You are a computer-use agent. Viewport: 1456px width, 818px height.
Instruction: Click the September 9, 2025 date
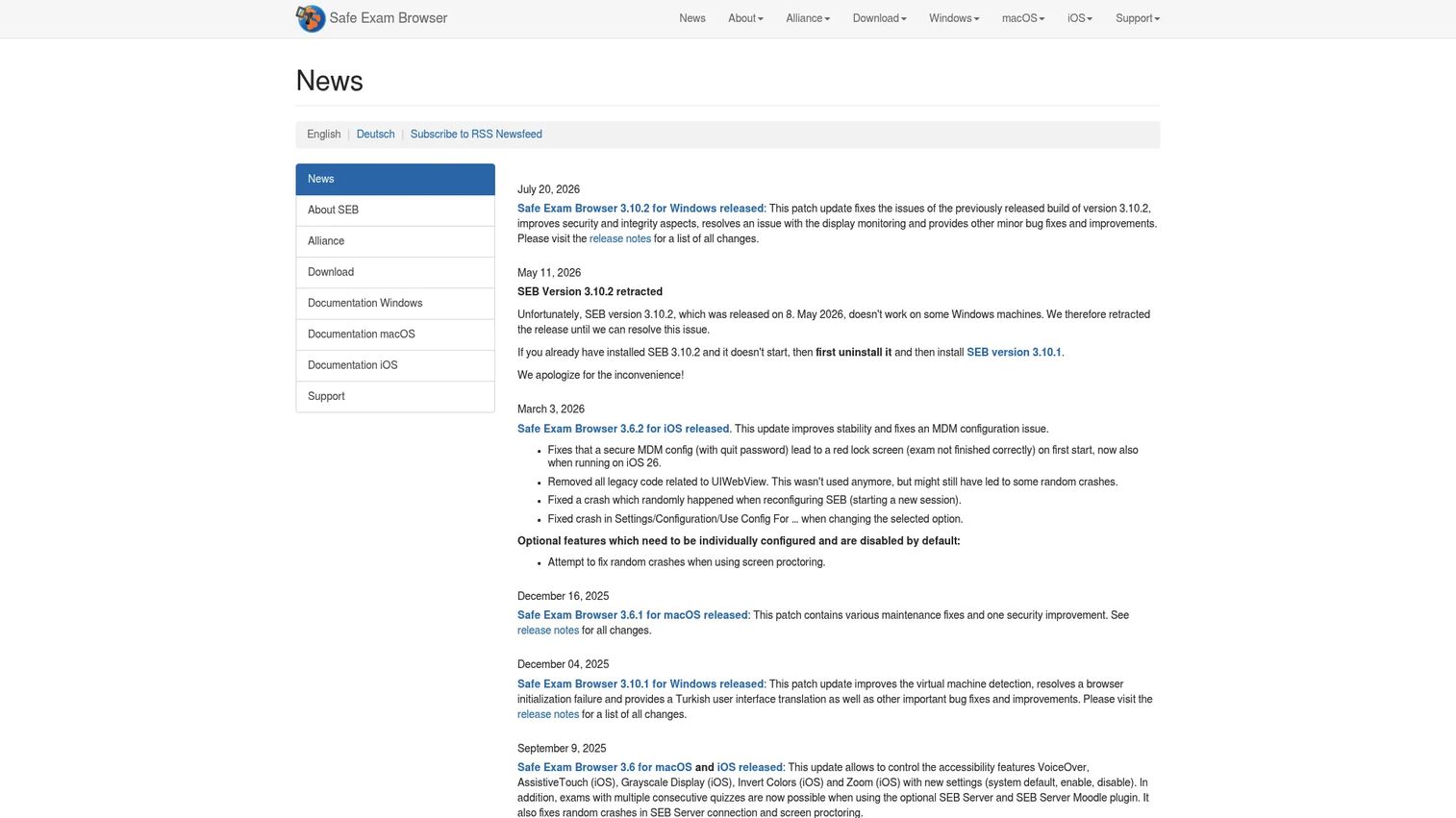pyautogui.click(x=562, y=749)
